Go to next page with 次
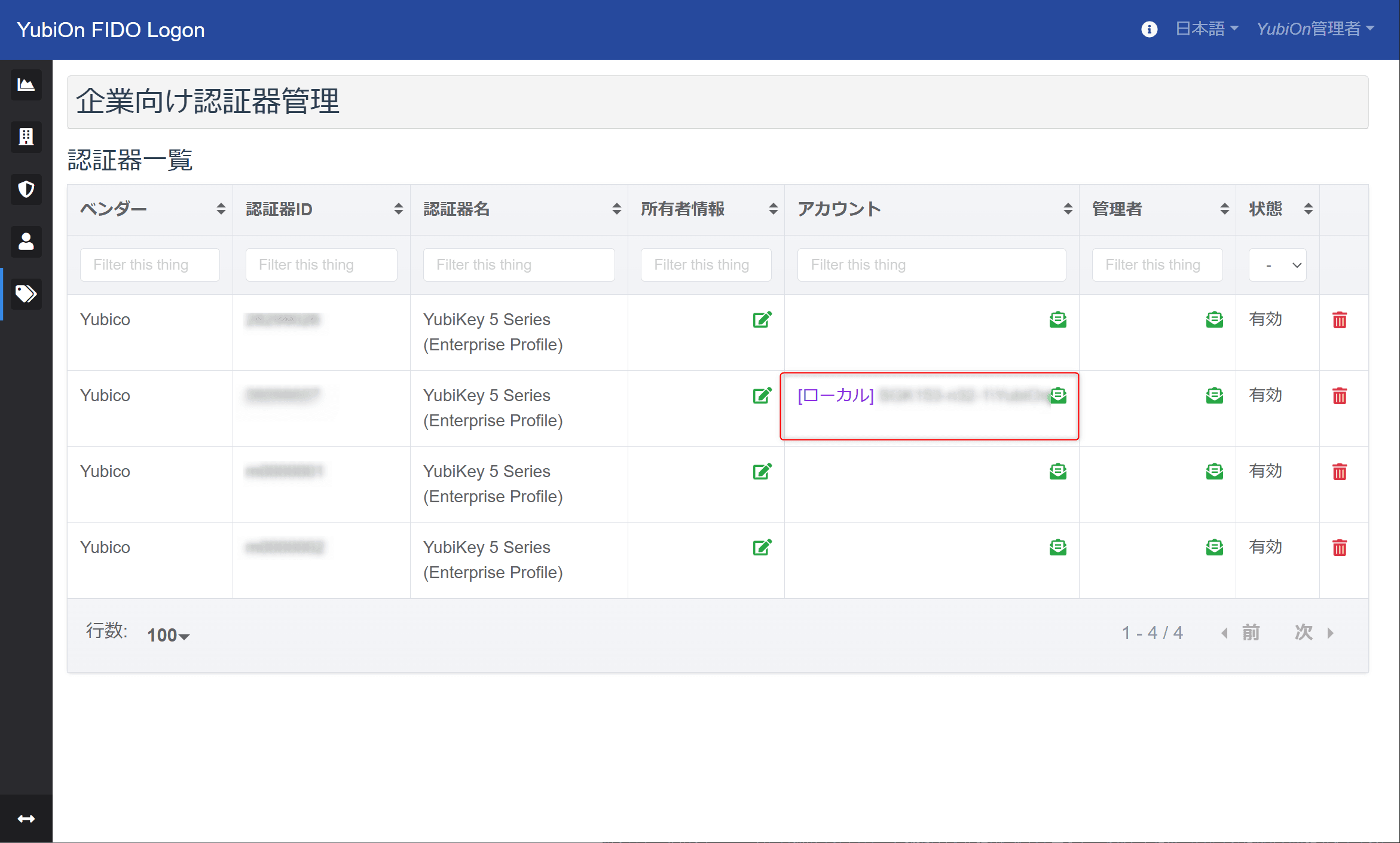 [x=1314, y=633]
